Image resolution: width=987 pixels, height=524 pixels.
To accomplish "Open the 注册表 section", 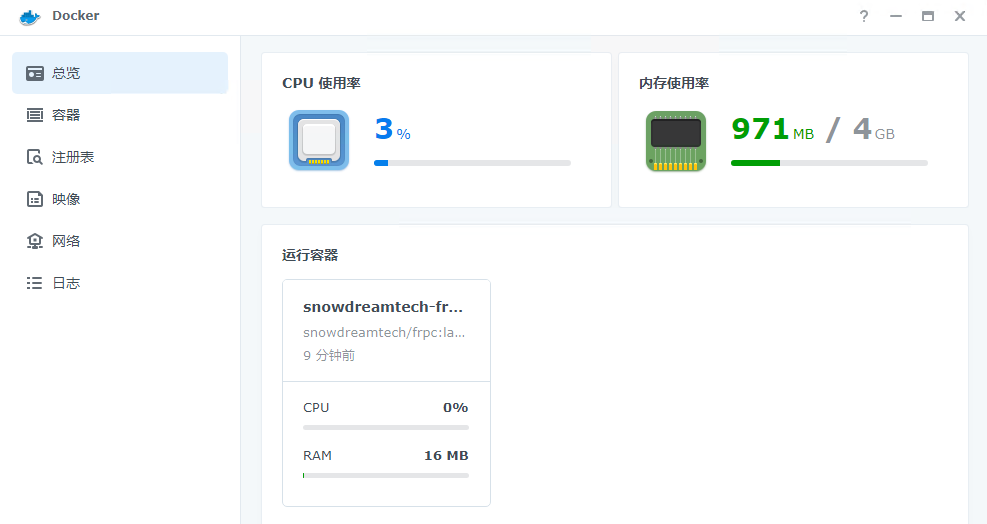I will coord(73,157).
